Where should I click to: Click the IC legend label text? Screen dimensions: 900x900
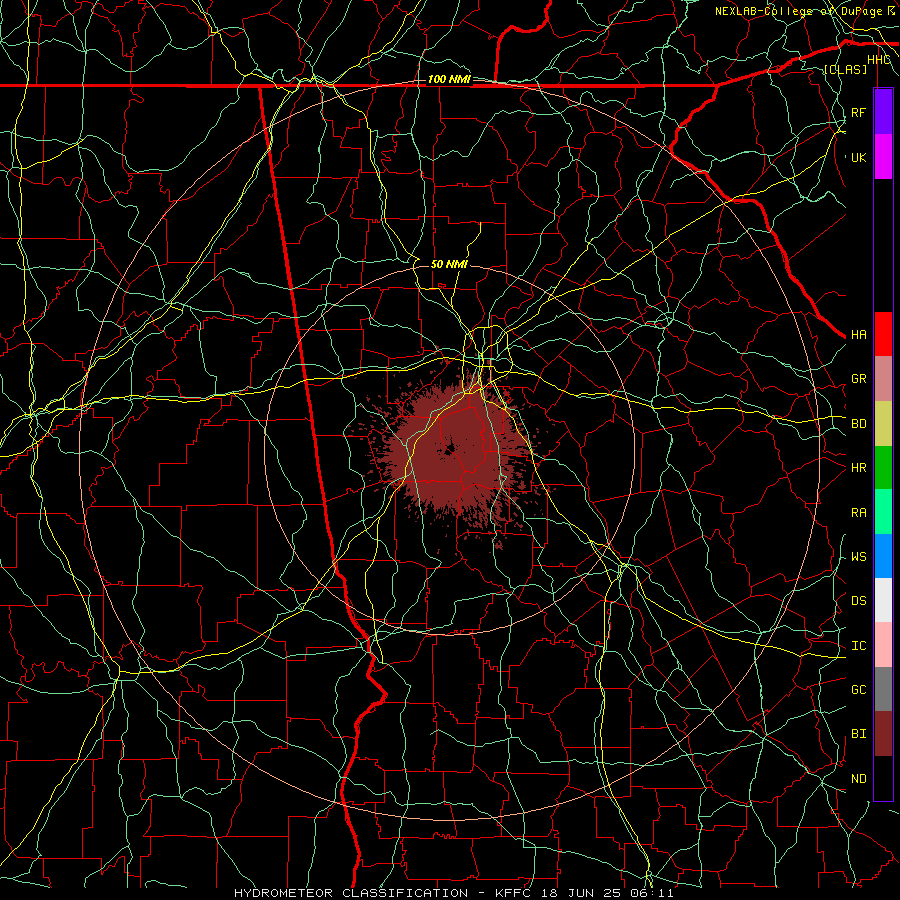point(858,646)
